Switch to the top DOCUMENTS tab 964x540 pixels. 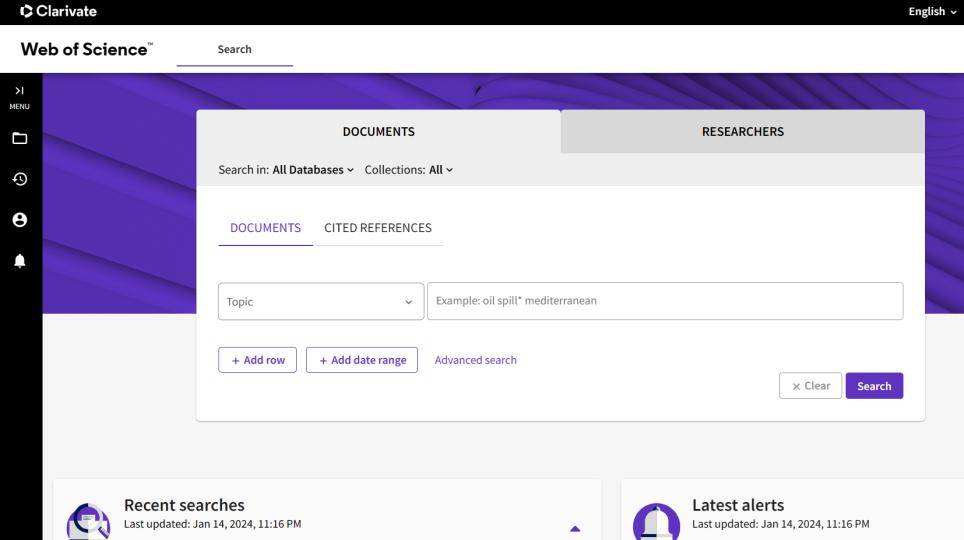[x=379, y=132]
